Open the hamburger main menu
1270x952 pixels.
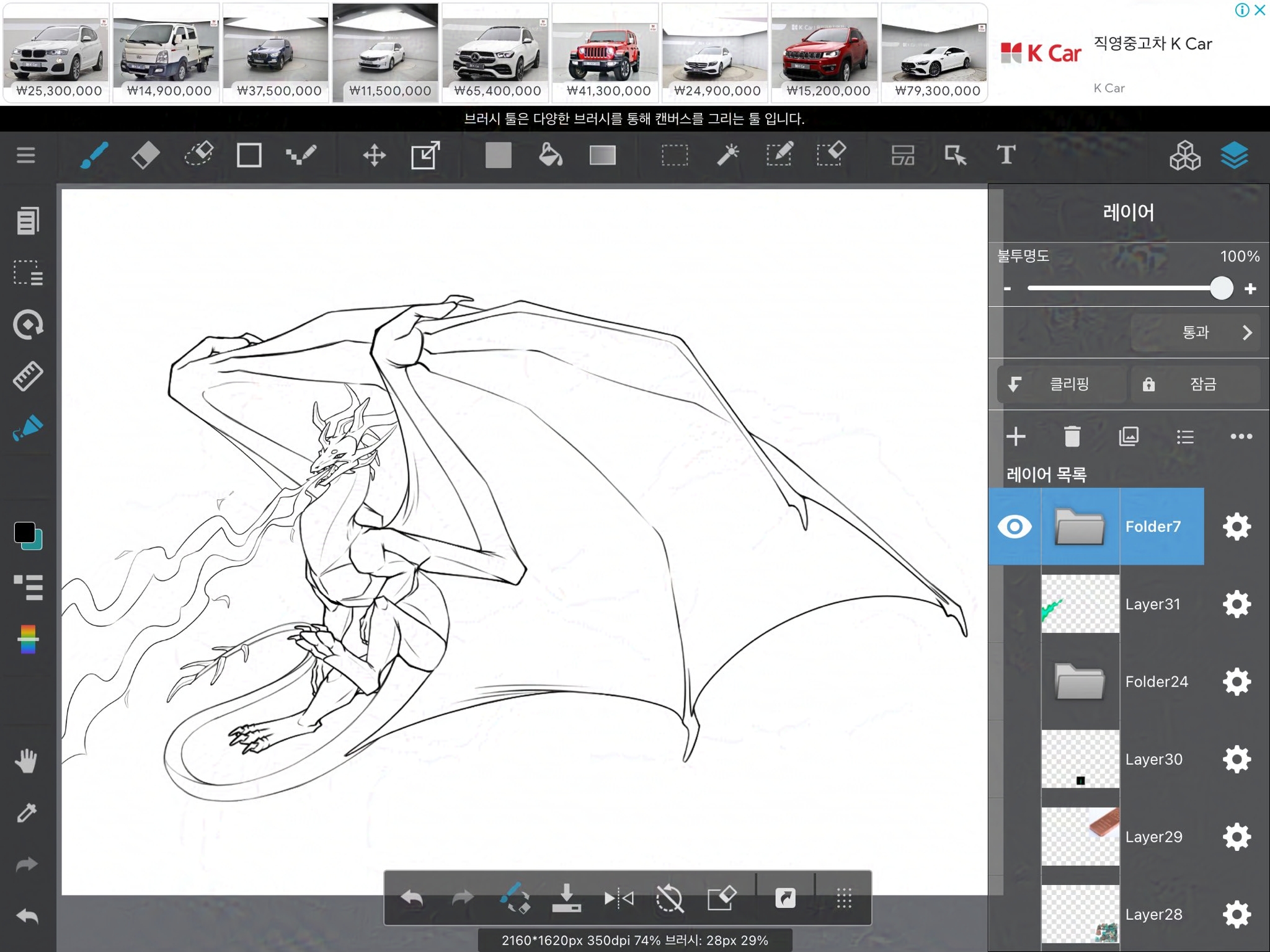26,155
